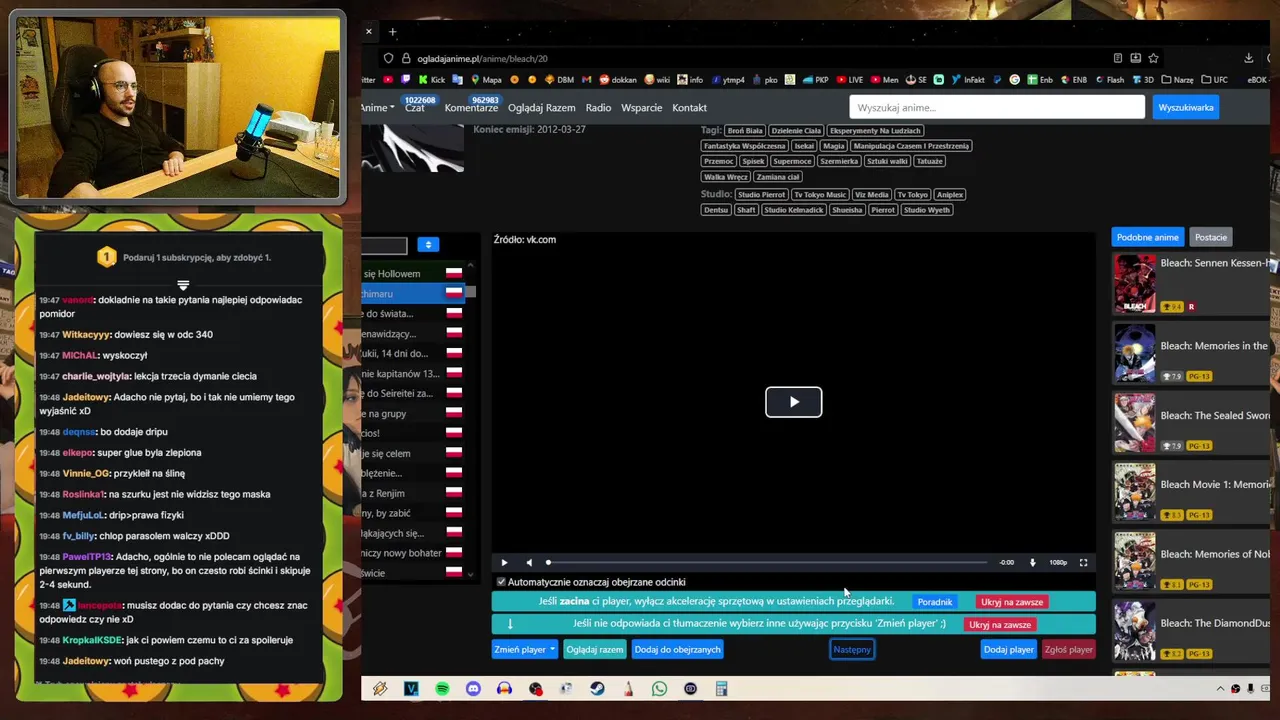Open the Mapa bookmark
This screenshot has height=720, width=1280.
coord(485,80)
